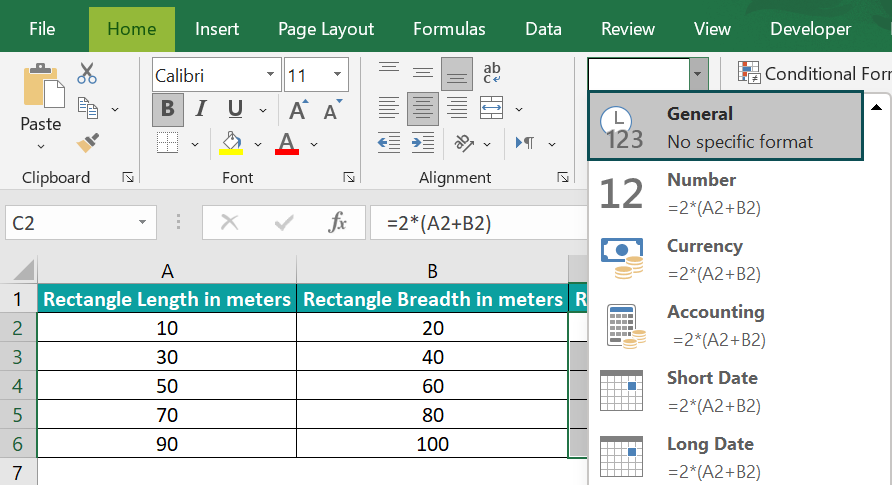Click the Insert Function fx icon
Screen dimensions: 892x485
pos(337,222)
